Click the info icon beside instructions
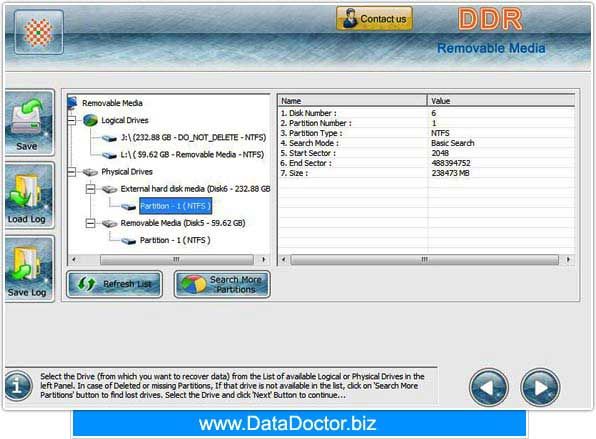The image size is (596, 439). (x=18, y=386)
